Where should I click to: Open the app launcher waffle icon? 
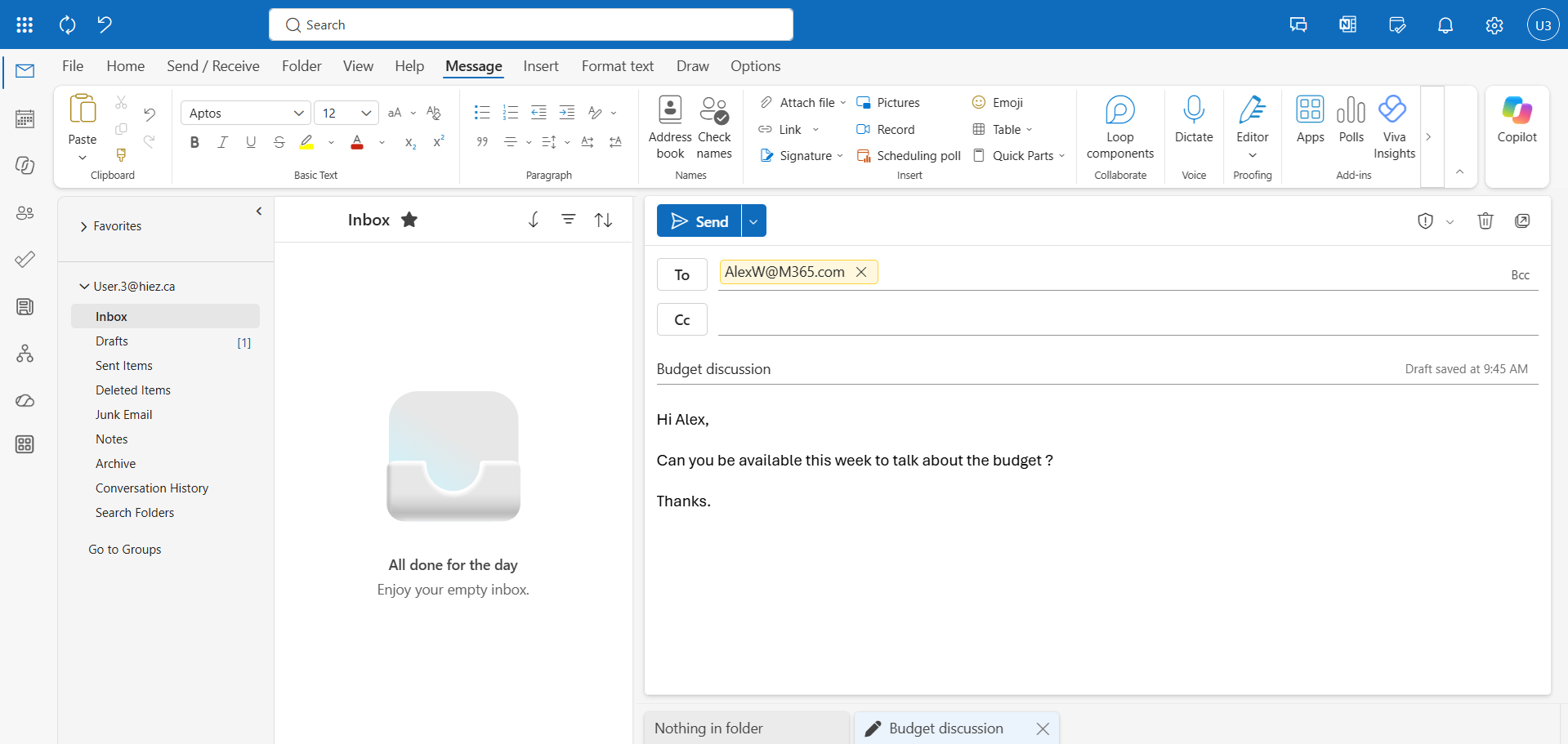pyautogui.click(x=25, y=25)
